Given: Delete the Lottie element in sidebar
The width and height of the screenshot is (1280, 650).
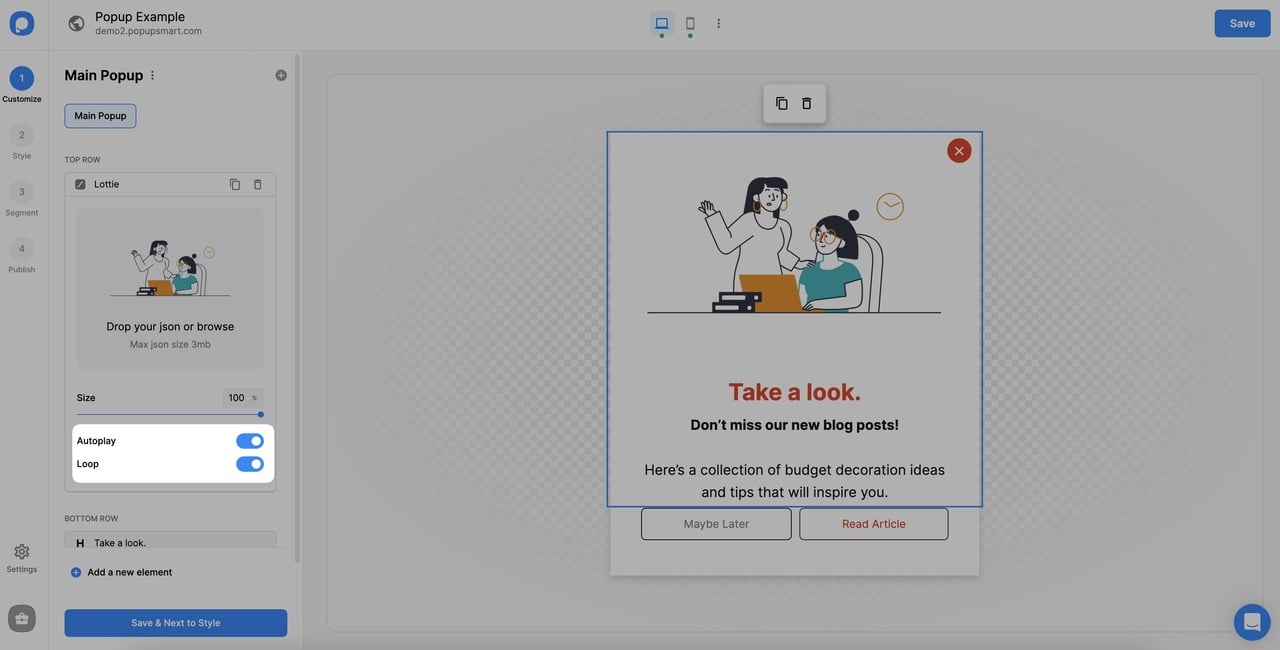Looking at the screenshot, I should (257, 184).
